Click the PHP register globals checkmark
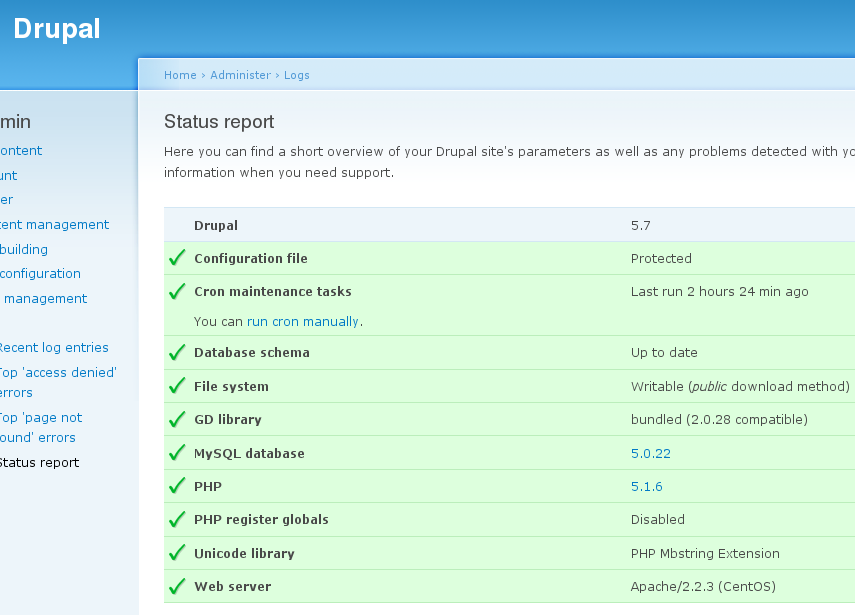This screenshot has height=615, width=855. 177,519
